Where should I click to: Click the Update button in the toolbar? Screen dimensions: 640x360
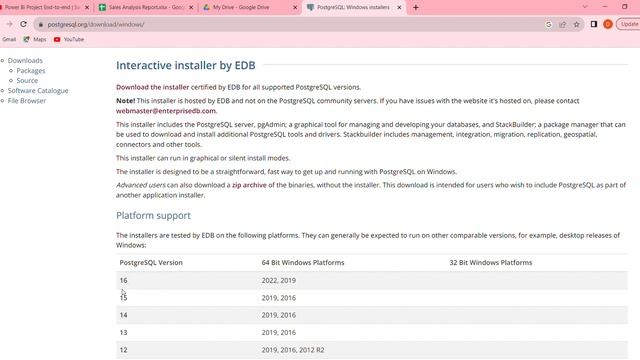[629, 24]
